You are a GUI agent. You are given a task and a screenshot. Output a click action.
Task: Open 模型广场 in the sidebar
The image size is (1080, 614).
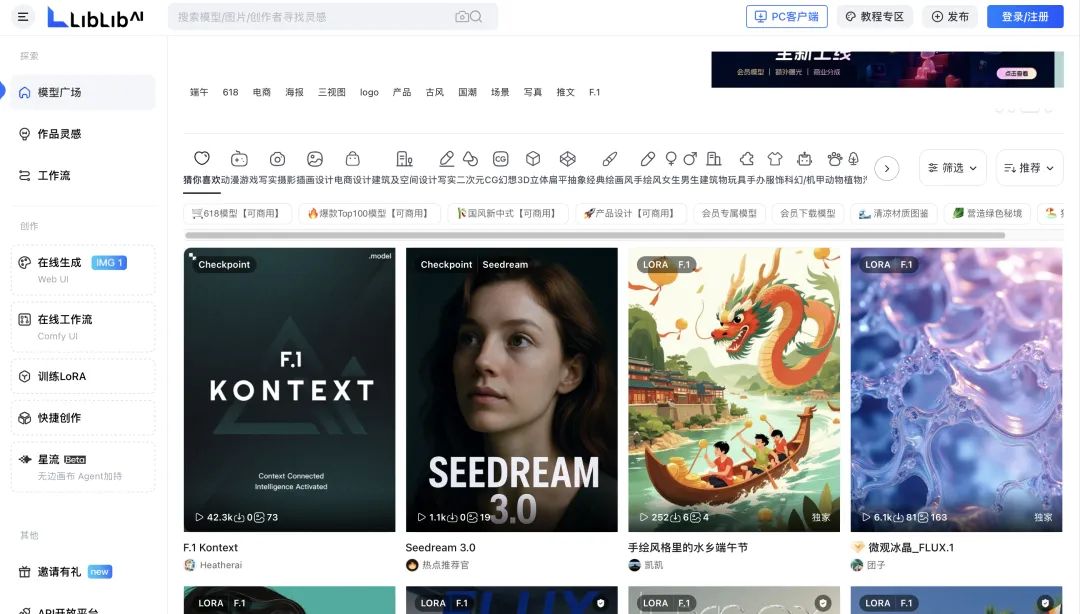click(x=83, y=92)
